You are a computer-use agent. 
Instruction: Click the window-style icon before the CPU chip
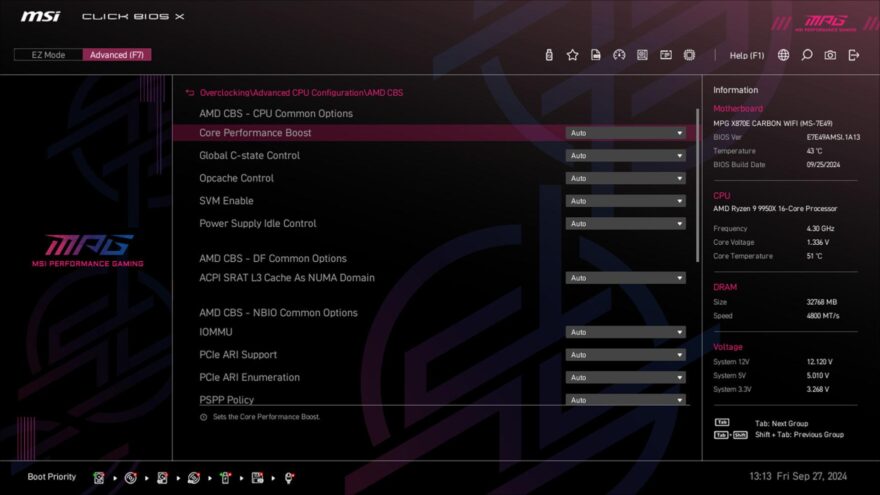(x=666, y=54)
